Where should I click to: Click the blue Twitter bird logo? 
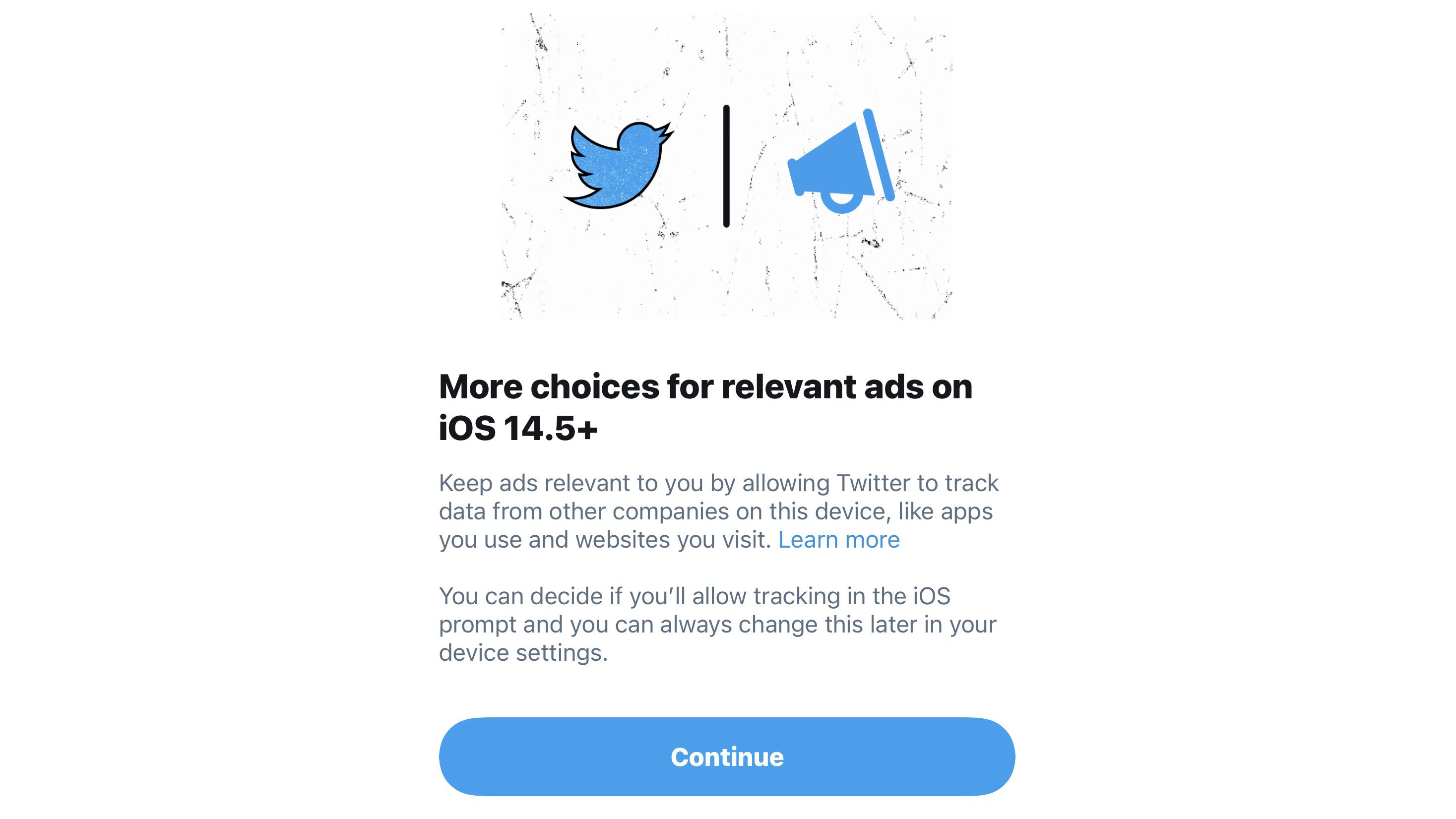coord(618,165)
